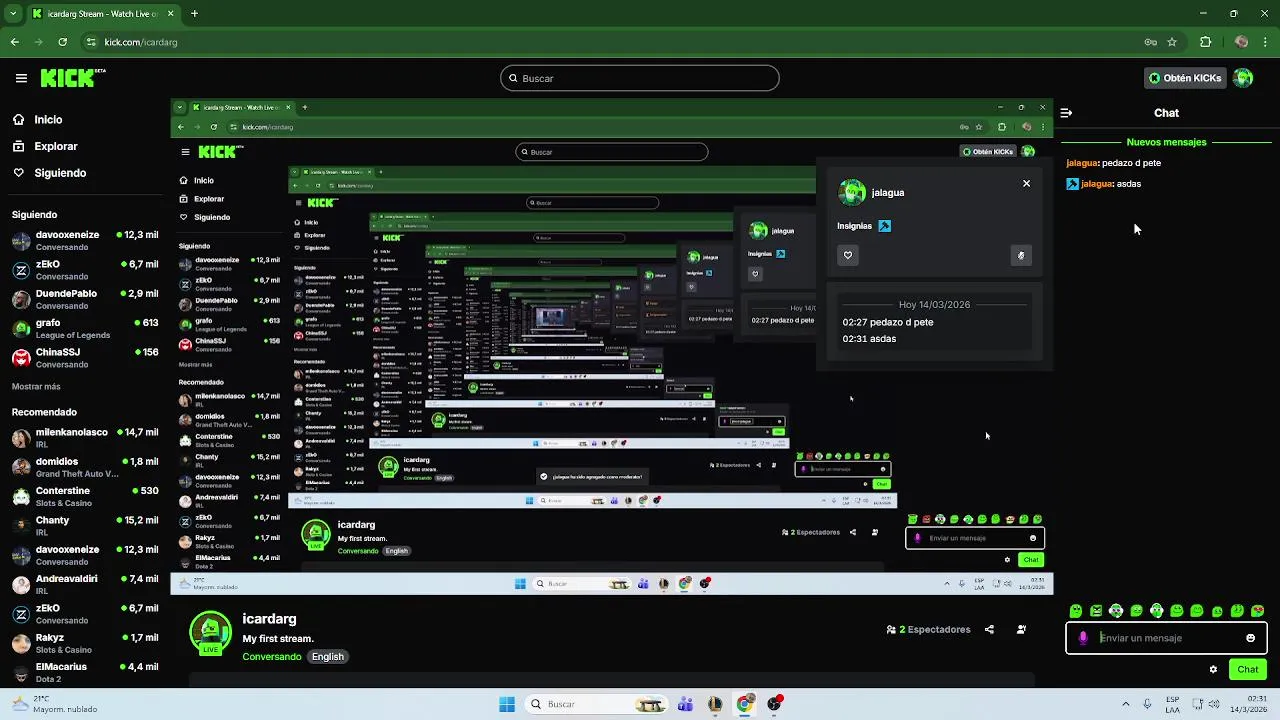Viewport: 1280px width, 720px height.
Task: Click the live stream video player
Action: [x=612, y=347]
